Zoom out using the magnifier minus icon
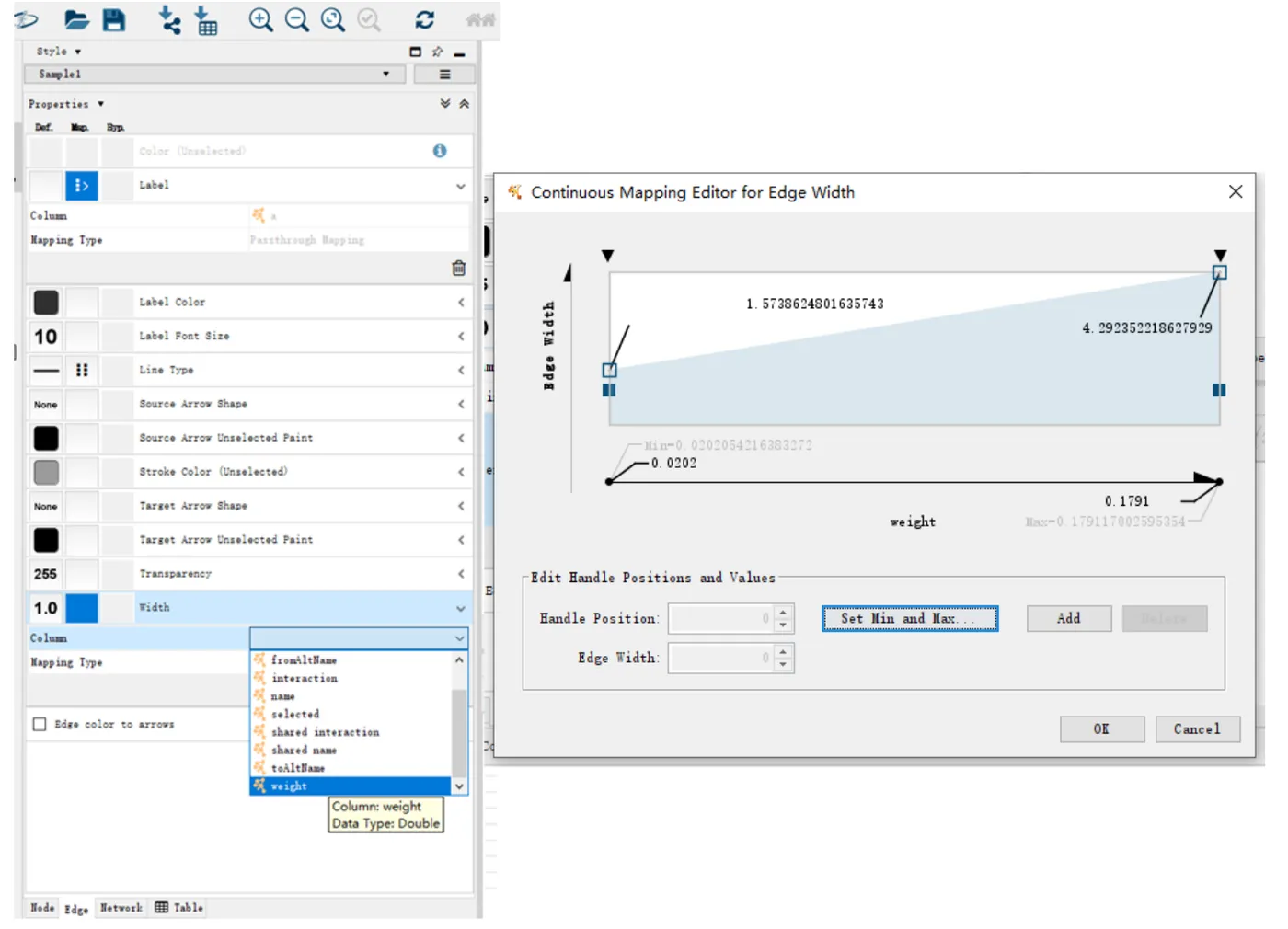 pyautogui.click(x=297, y=20)
